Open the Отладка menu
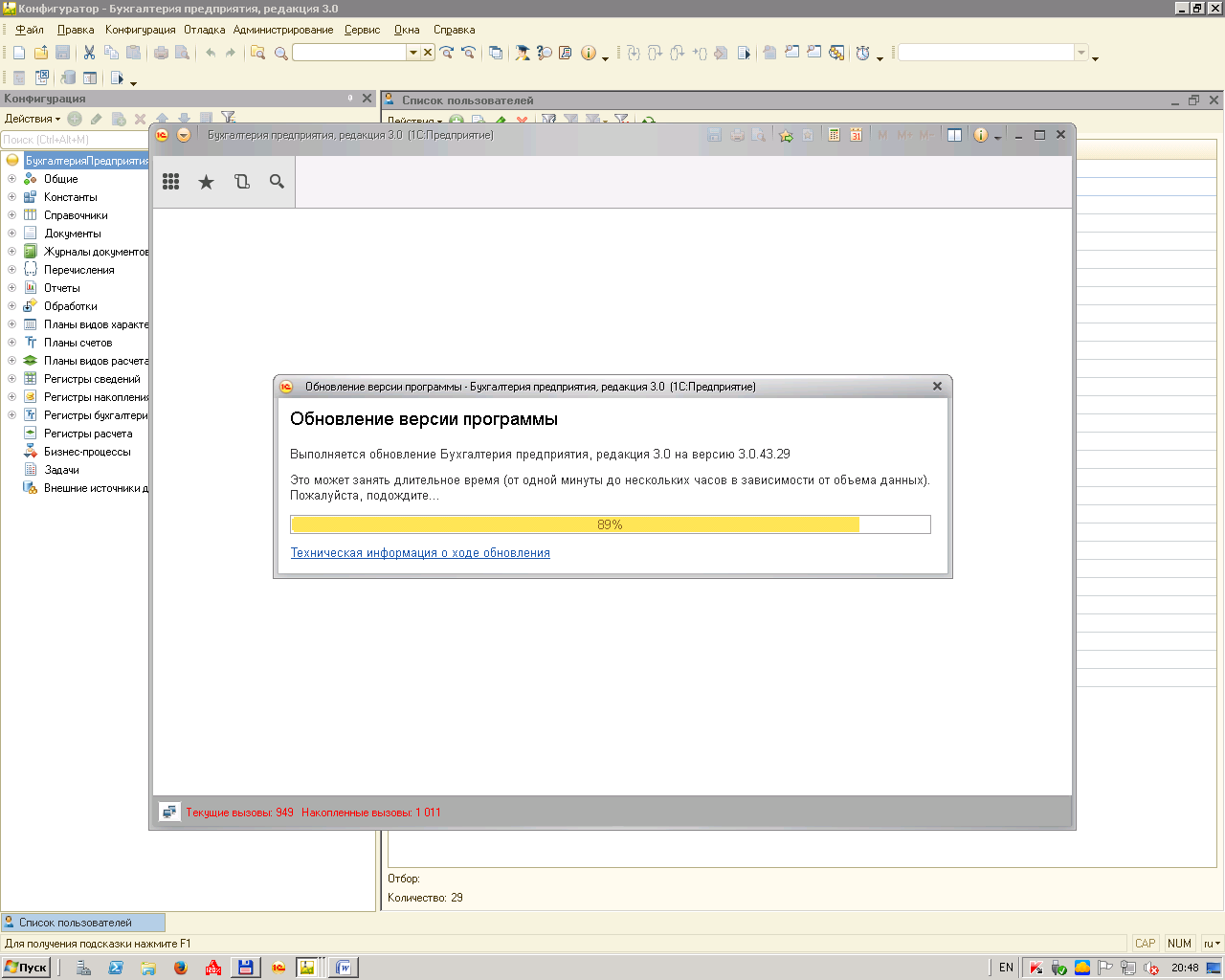Screen dimensions: 1225x980 (205, 30)
